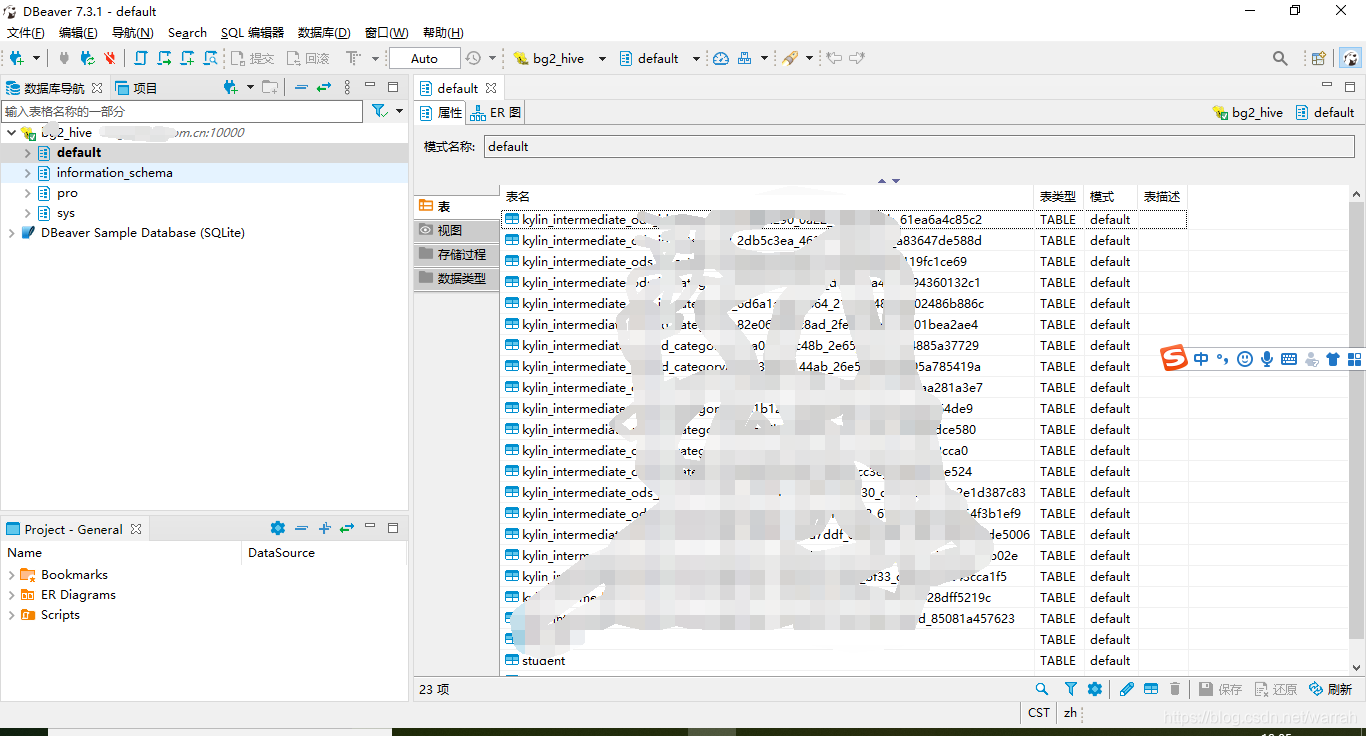Click the bg2_hive breadcrumb link in the editor

tap(1248, 113)
